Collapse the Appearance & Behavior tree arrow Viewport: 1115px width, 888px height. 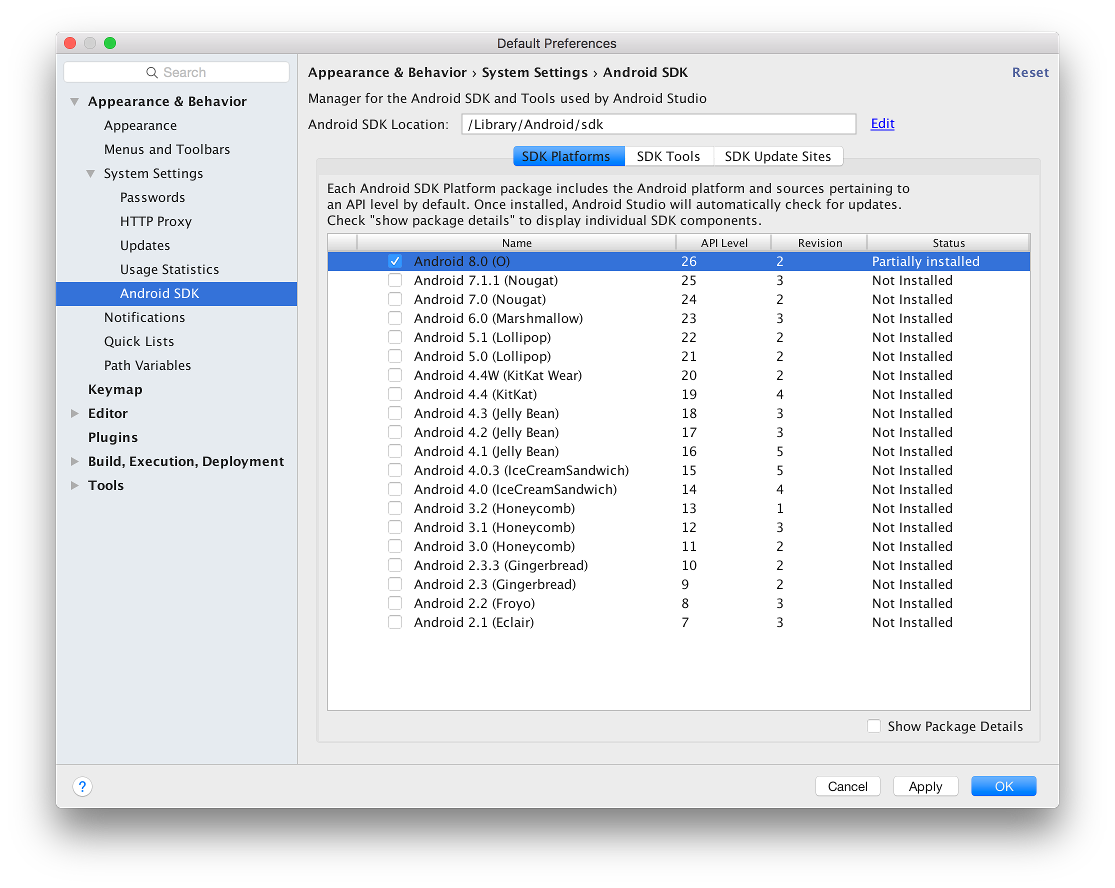coord(75,102)
